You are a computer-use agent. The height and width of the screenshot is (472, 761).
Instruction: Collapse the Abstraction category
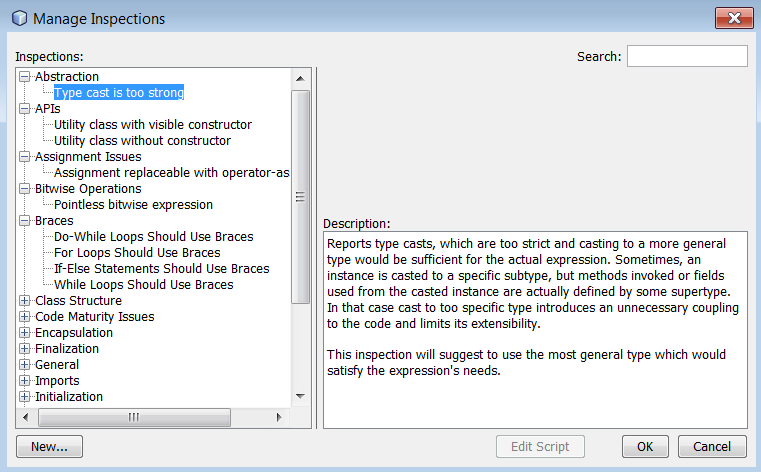click(25, 77)
